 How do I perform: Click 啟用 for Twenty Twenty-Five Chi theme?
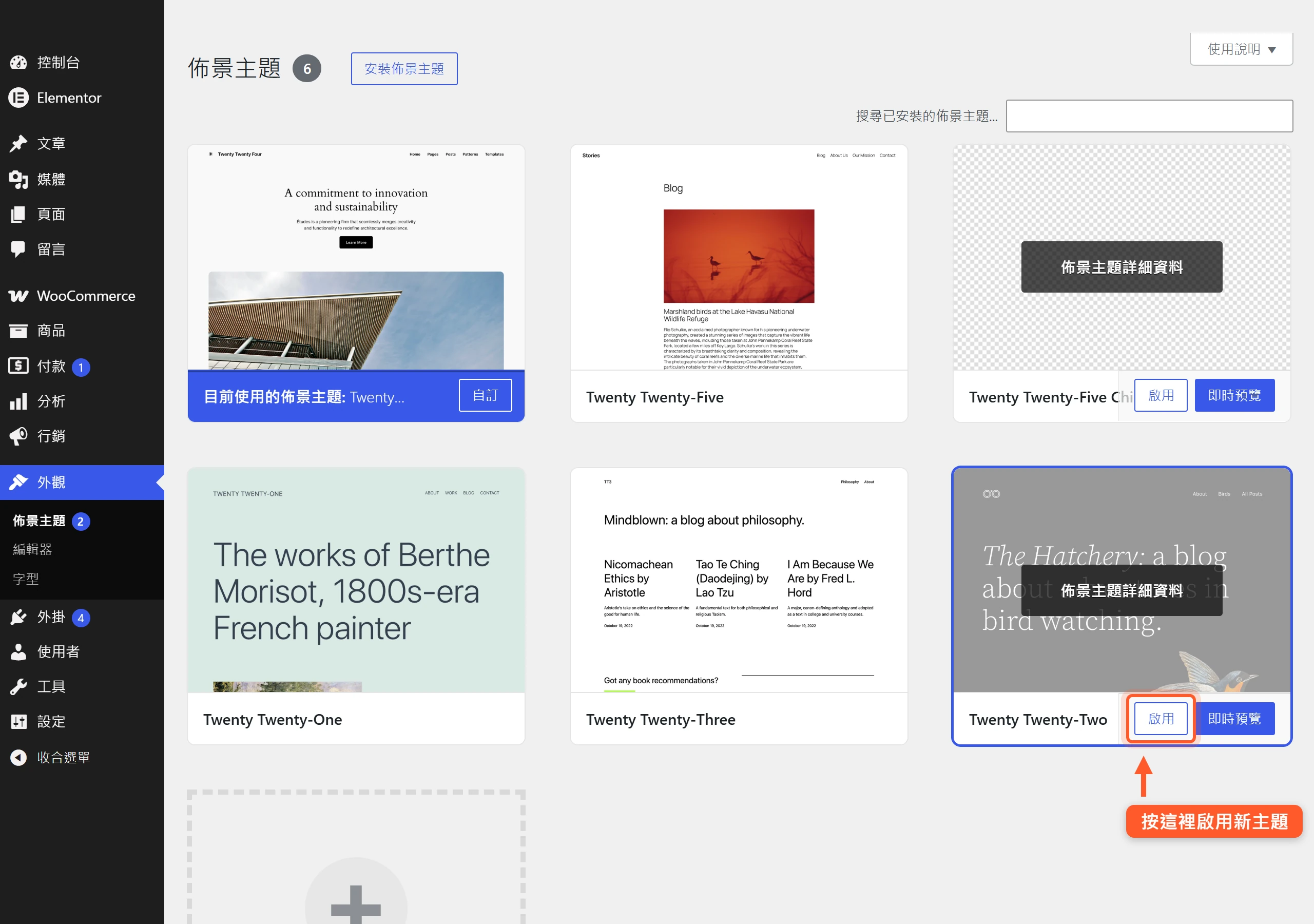point(1161,395)
